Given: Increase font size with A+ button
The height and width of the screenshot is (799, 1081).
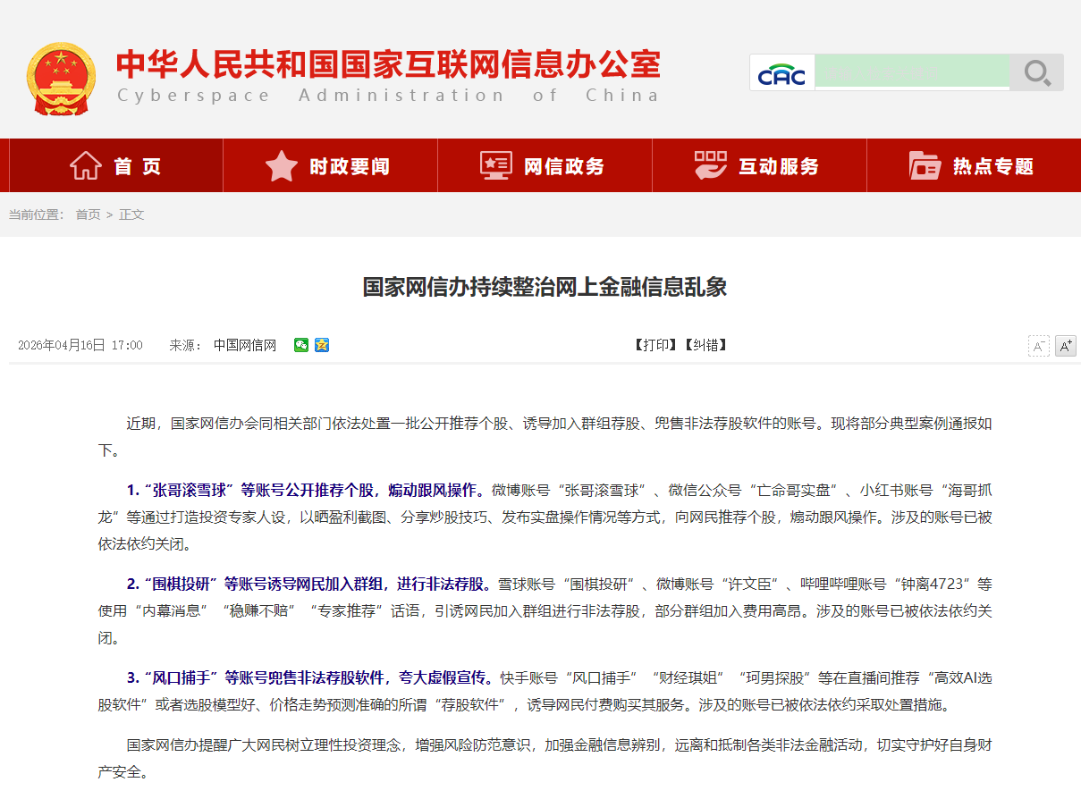Looking at the screenshot, I should point(1065,346).
